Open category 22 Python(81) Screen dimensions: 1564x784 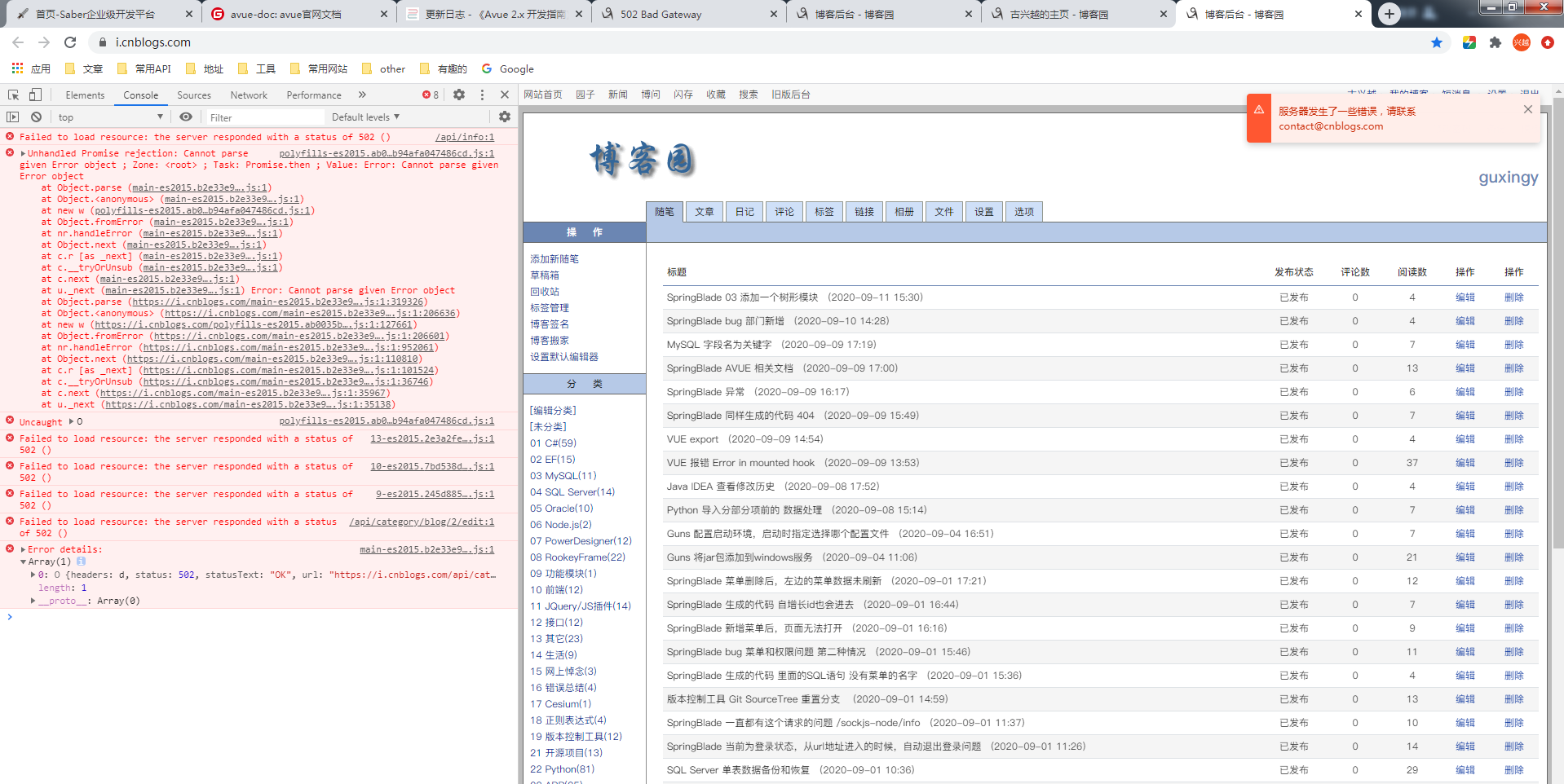[563, 769]
